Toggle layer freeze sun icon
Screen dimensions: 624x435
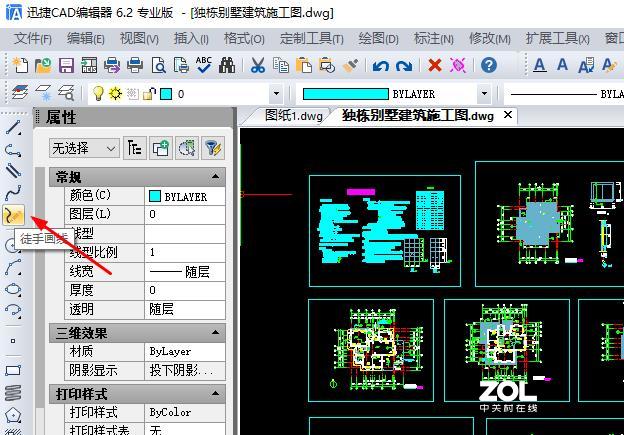coord(115,94)
